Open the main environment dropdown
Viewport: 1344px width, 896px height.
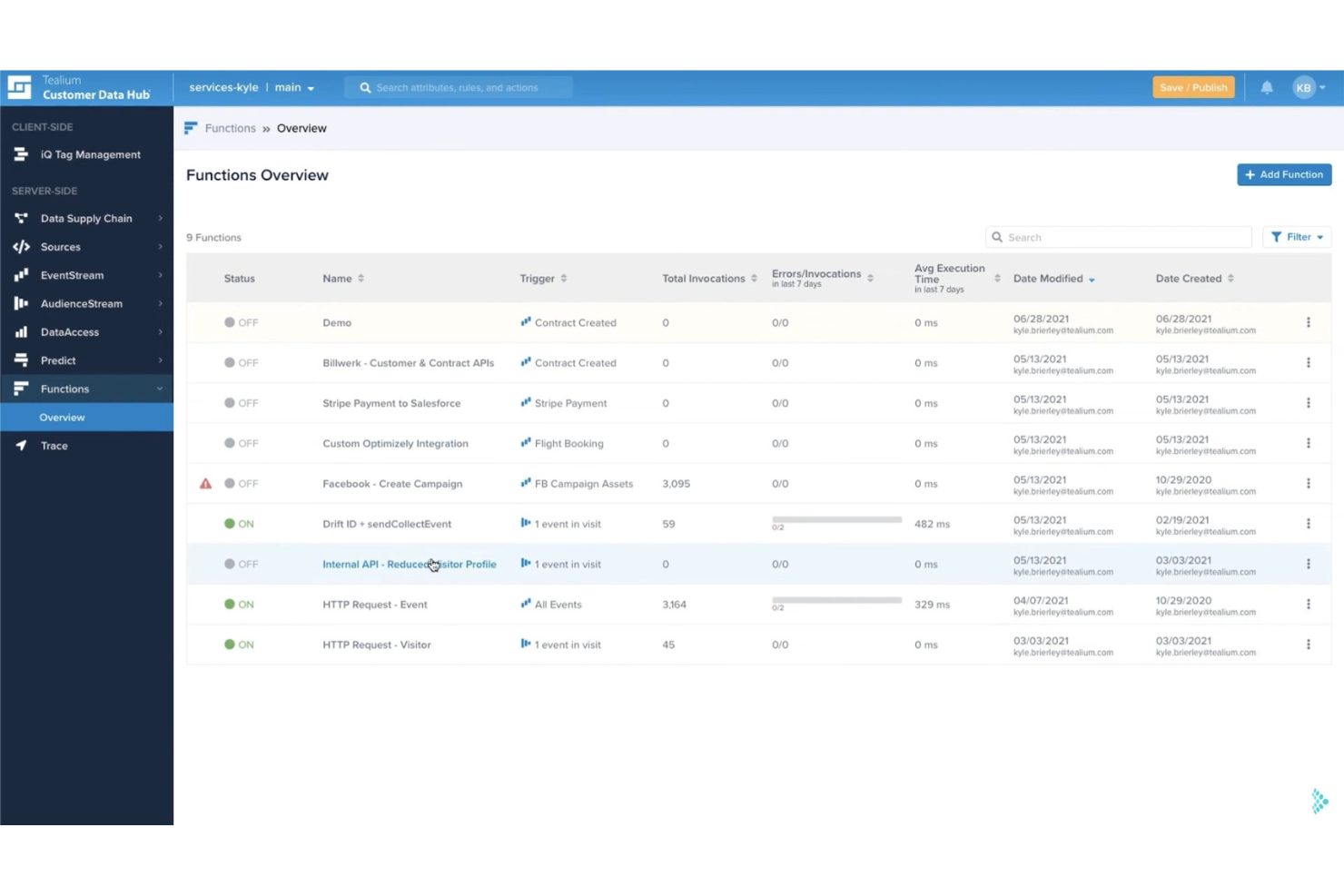292,87
